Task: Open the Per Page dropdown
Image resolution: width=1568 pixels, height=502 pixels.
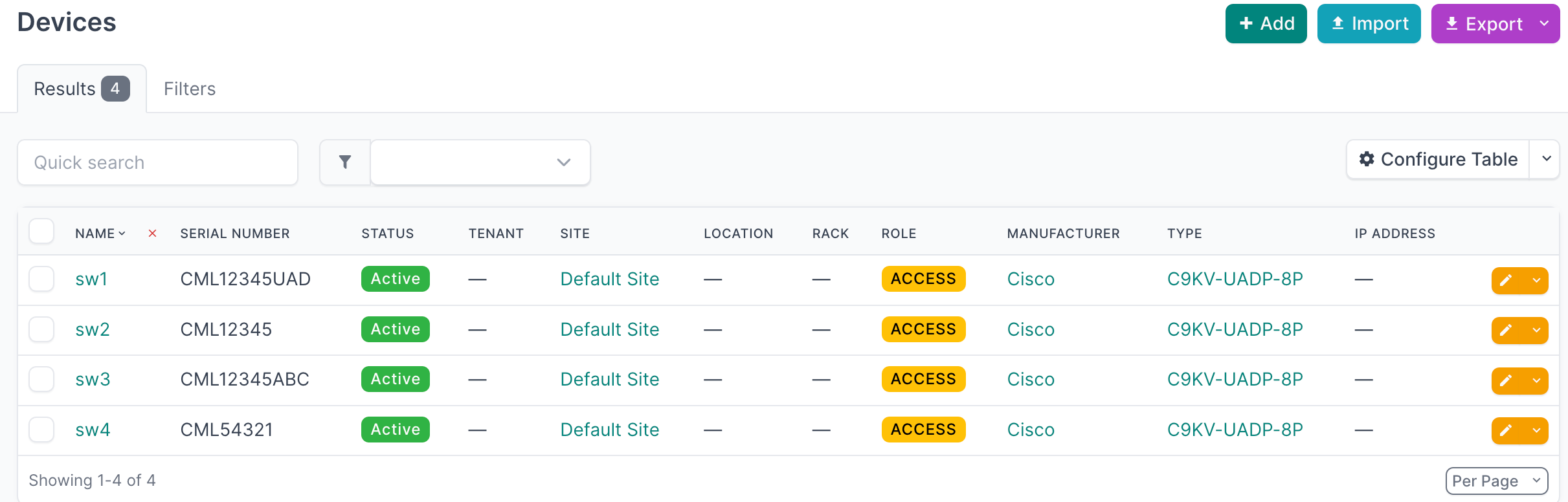Action: click(1496, 481)
